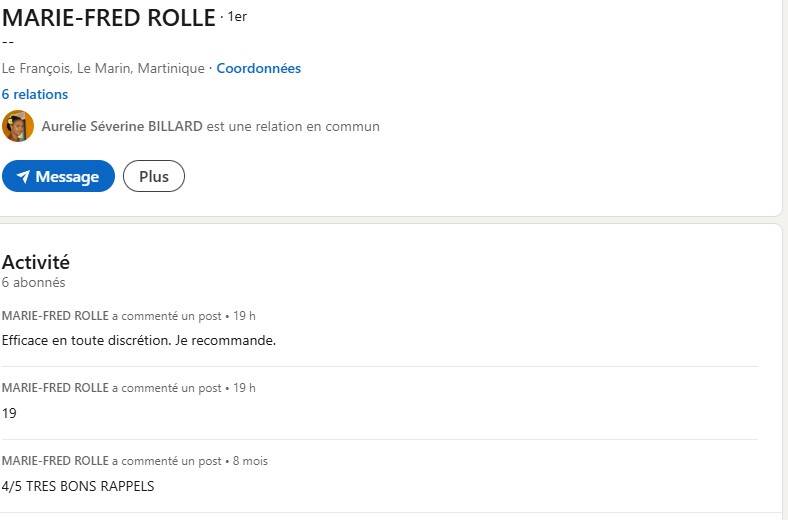View the 6 relations link
The width and height of the screenshot is (788, 520).
[x=35, y=94]
